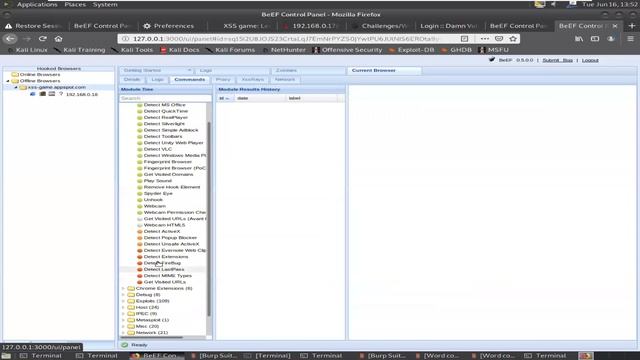
Task: Select the Spyder Eye module
Action: click(x=158, y=193)
